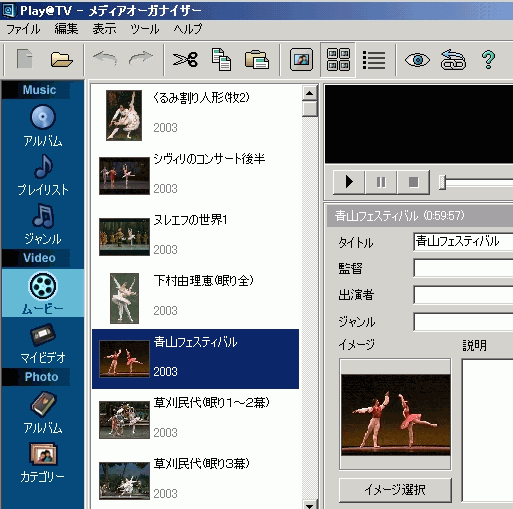513x509 pixels.
Task: Click the イメージ選択 button
Action: tap(395, 490)
